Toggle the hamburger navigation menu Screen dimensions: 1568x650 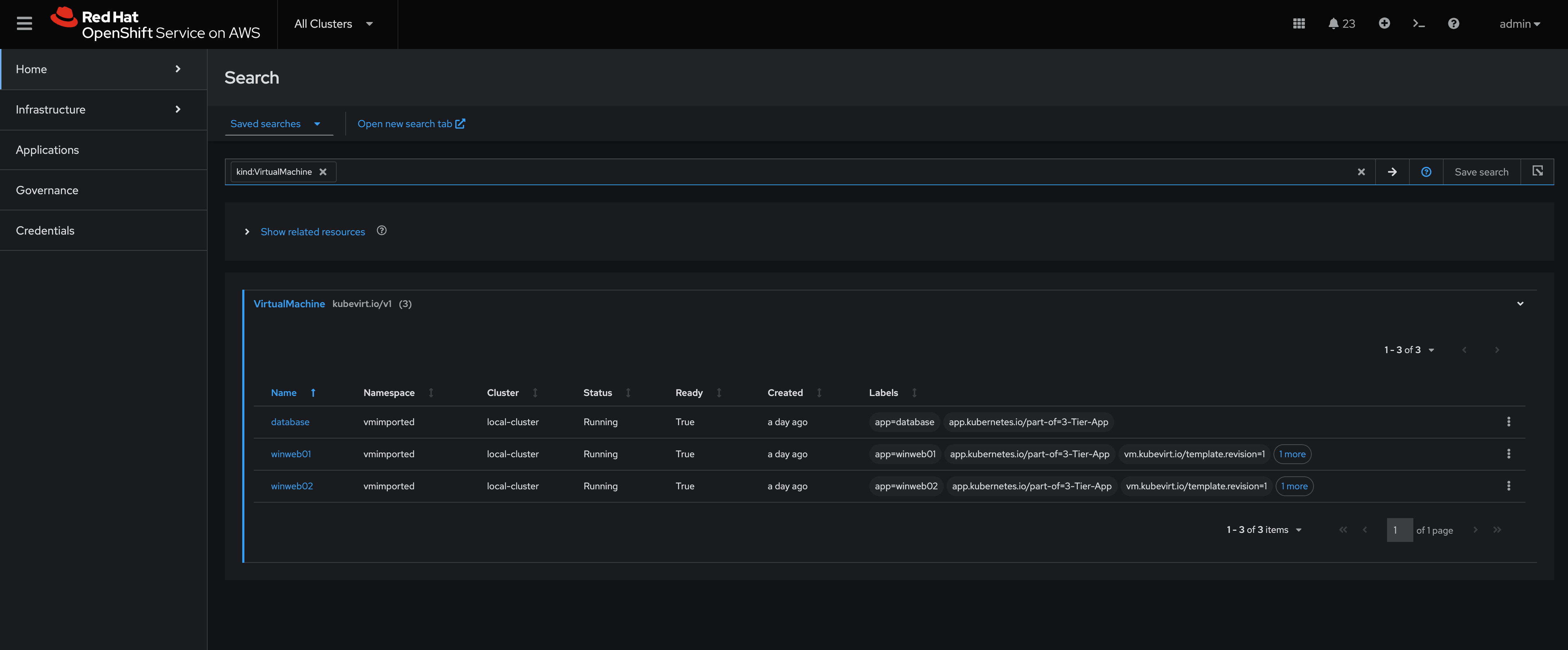tap(25, 24)
